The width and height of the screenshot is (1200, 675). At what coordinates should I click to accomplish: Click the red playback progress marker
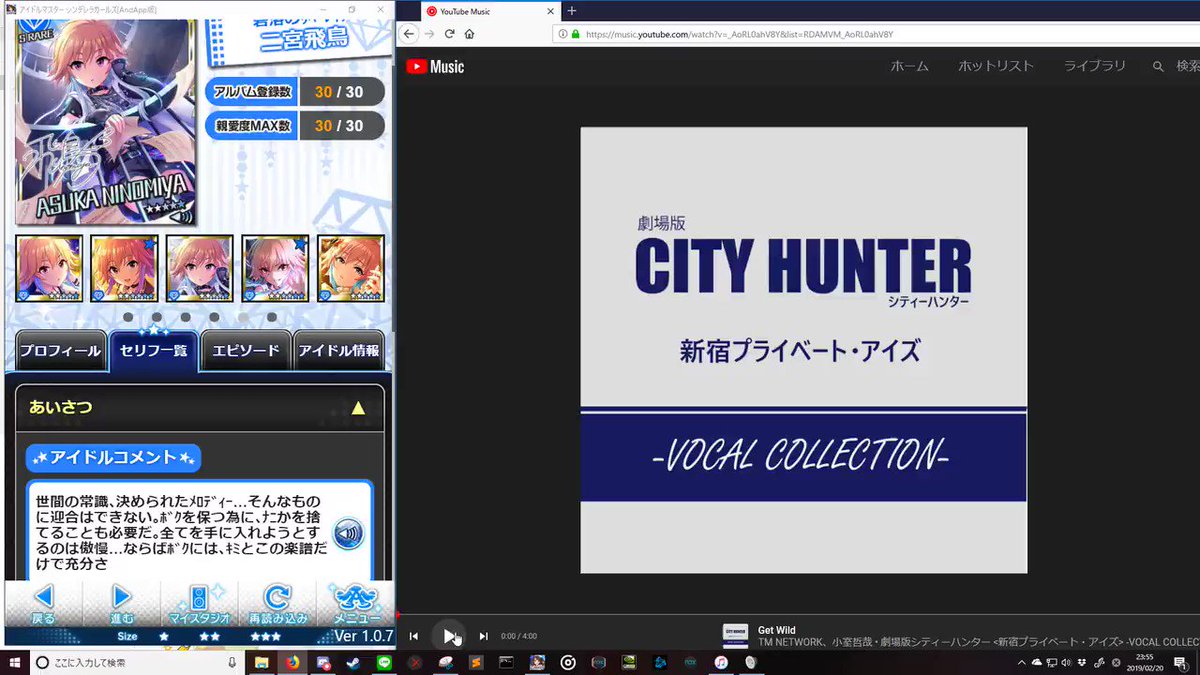pyautogui.click(x=398, y=614)
